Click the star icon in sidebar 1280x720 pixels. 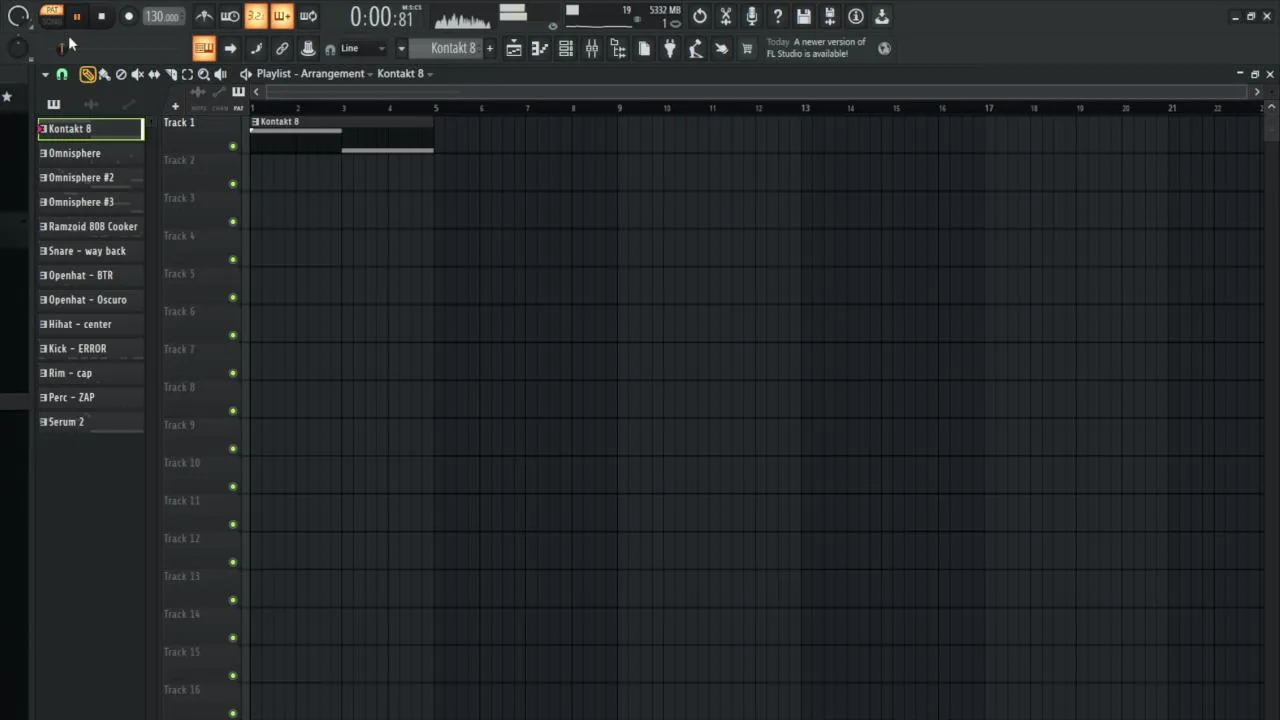point(7,97)
